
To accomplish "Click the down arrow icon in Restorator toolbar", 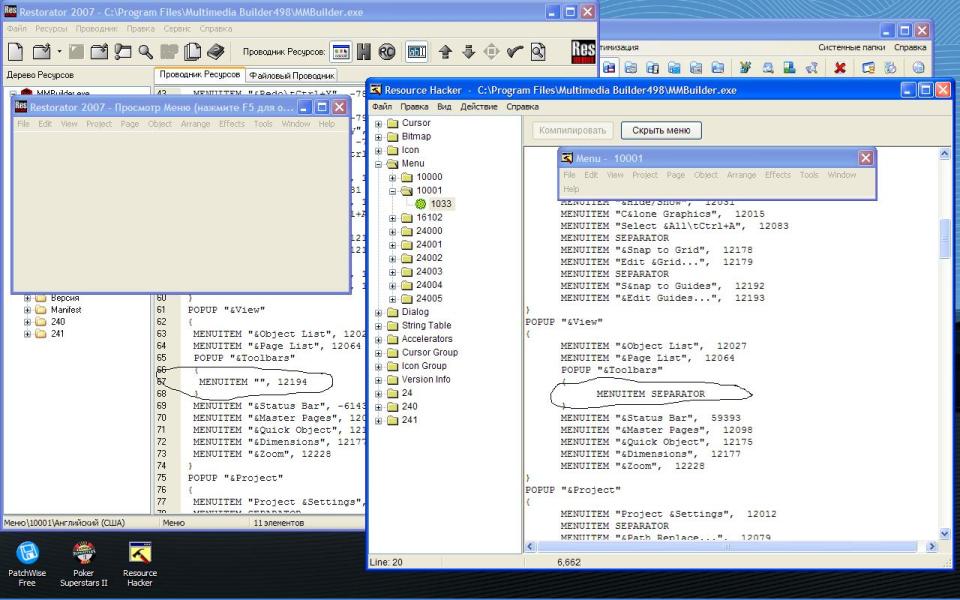I will [x=468, y=52].
